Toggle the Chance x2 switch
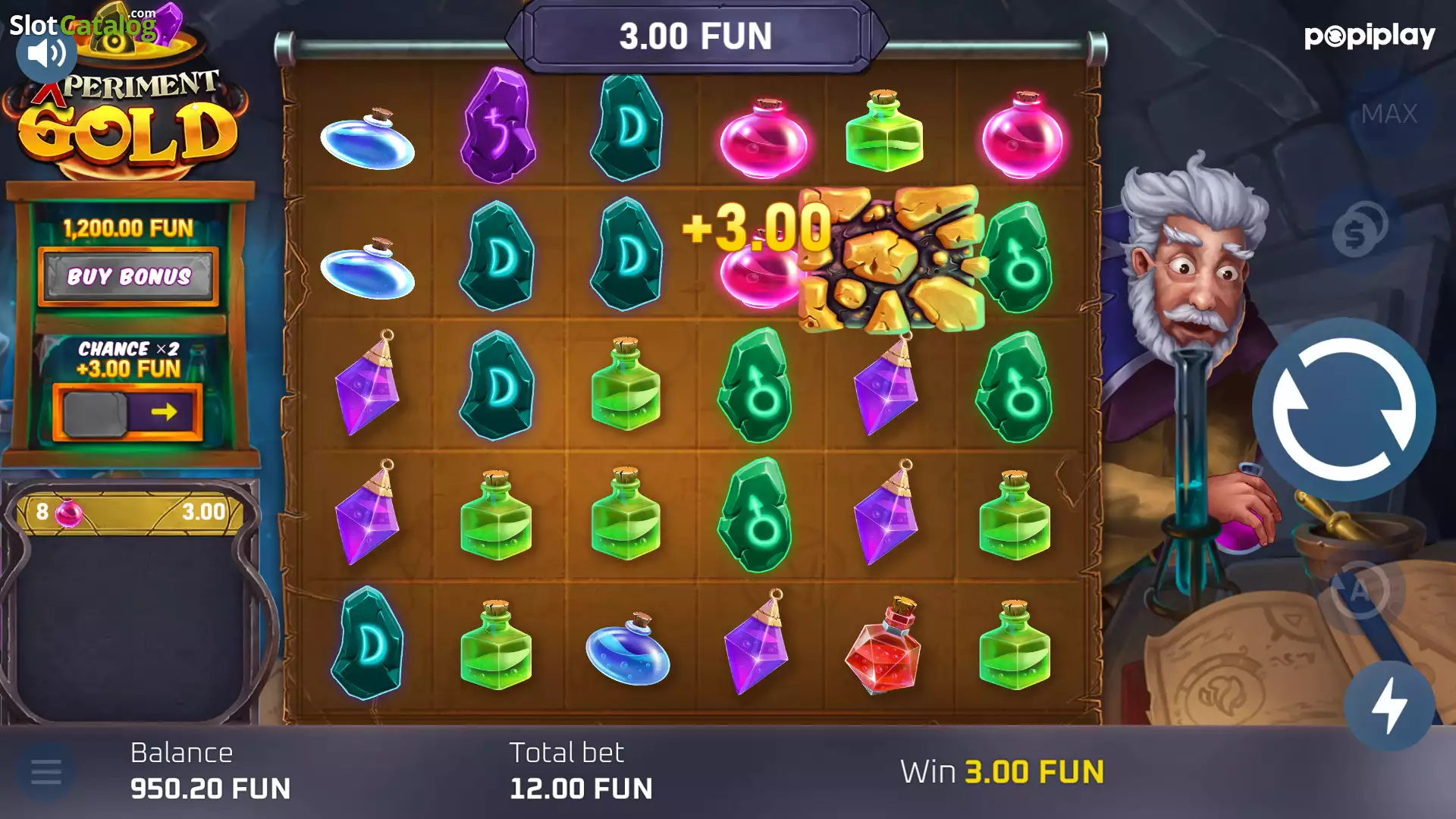The width and height of the screenshot is (1456, 819). coord(127,412)
